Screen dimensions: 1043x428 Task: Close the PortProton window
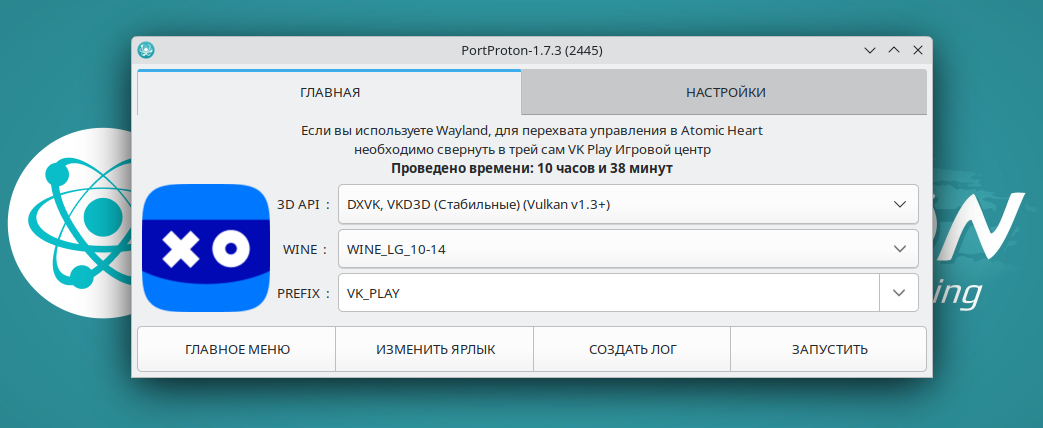click(917, 50)
